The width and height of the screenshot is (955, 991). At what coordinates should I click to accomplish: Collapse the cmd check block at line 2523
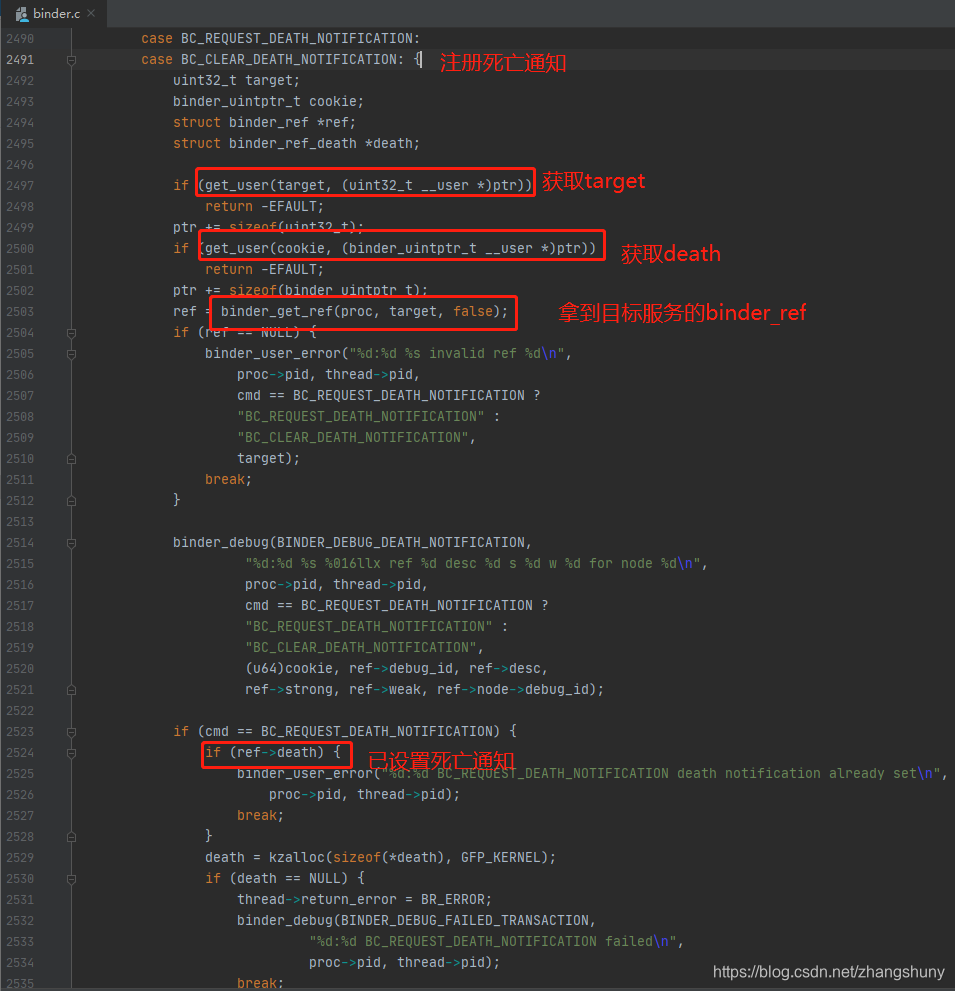pos(71,732)
